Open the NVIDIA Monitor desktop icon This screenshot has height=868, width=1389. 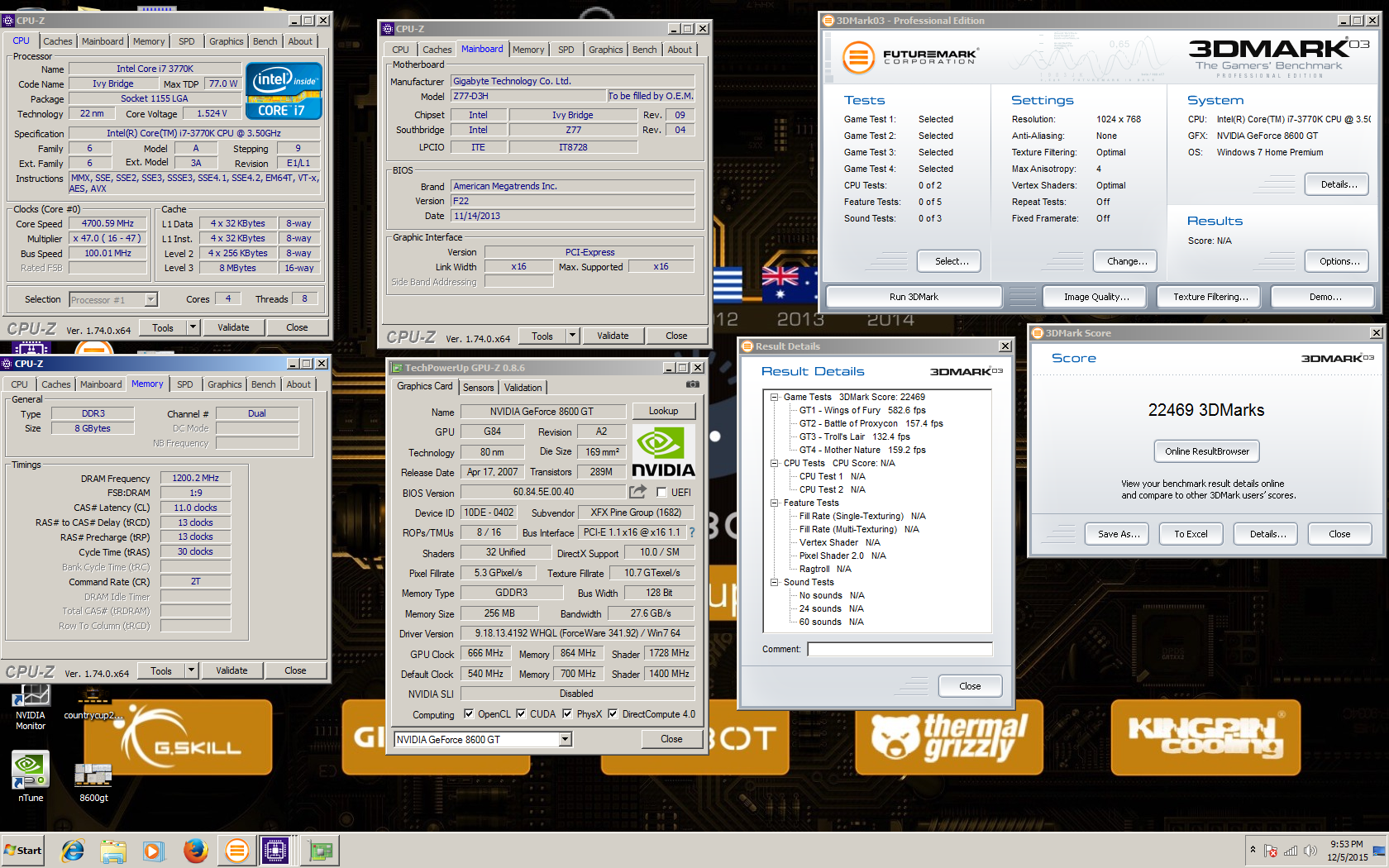(31, 707)
